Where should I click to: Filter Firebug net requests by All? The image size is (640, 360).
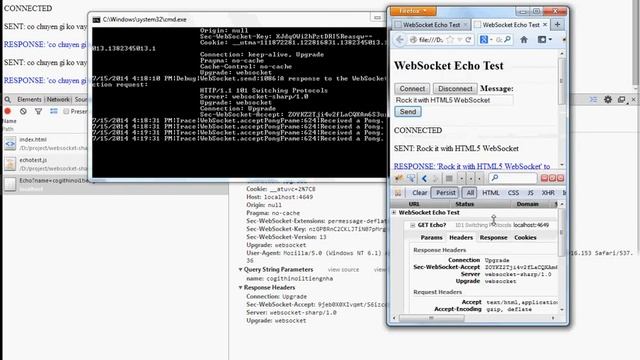470,193
